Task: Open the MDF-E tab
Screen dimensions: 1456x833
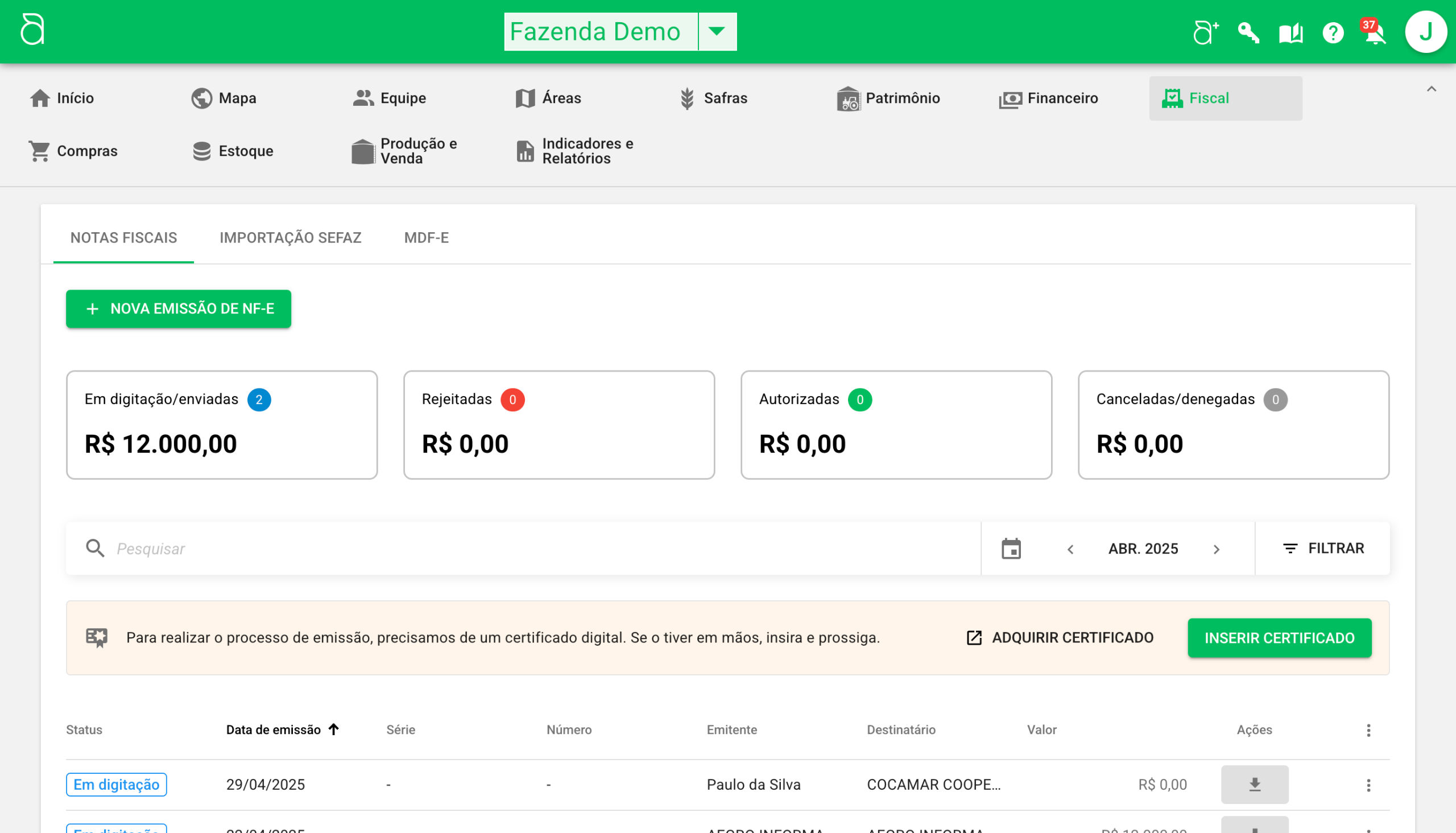Action: click(x=426, y=237)
